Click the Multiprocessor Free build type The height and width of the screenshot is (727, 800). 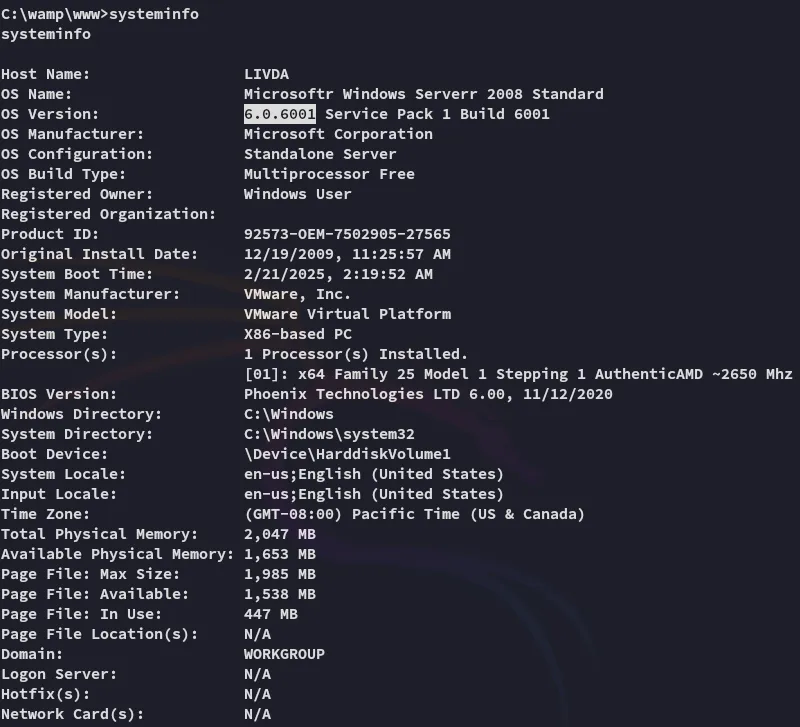point(329,174)
